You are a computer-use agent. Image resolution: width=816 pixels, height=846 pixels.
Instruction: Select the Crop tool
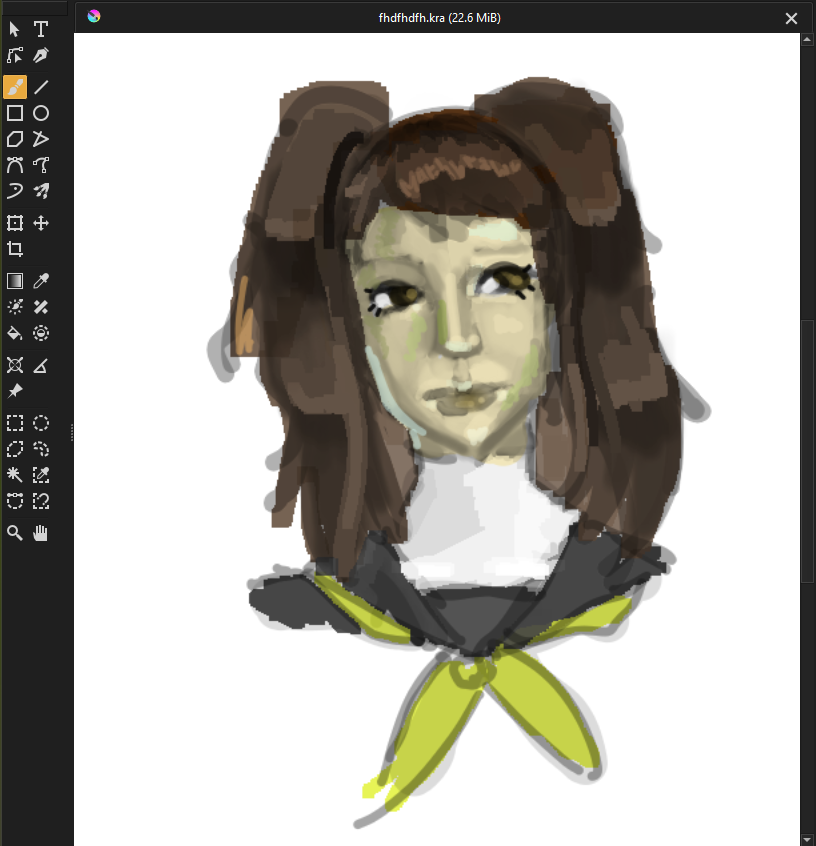coord(15,249)
